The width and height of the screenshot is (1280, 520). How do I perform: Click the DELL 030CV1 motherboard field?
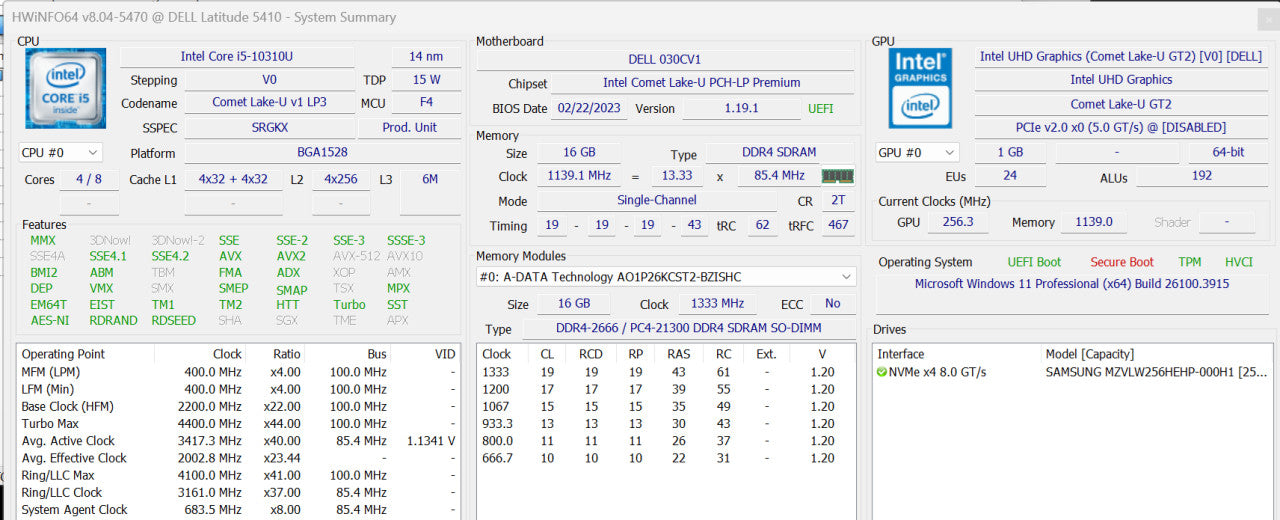[x=665, y=60]
